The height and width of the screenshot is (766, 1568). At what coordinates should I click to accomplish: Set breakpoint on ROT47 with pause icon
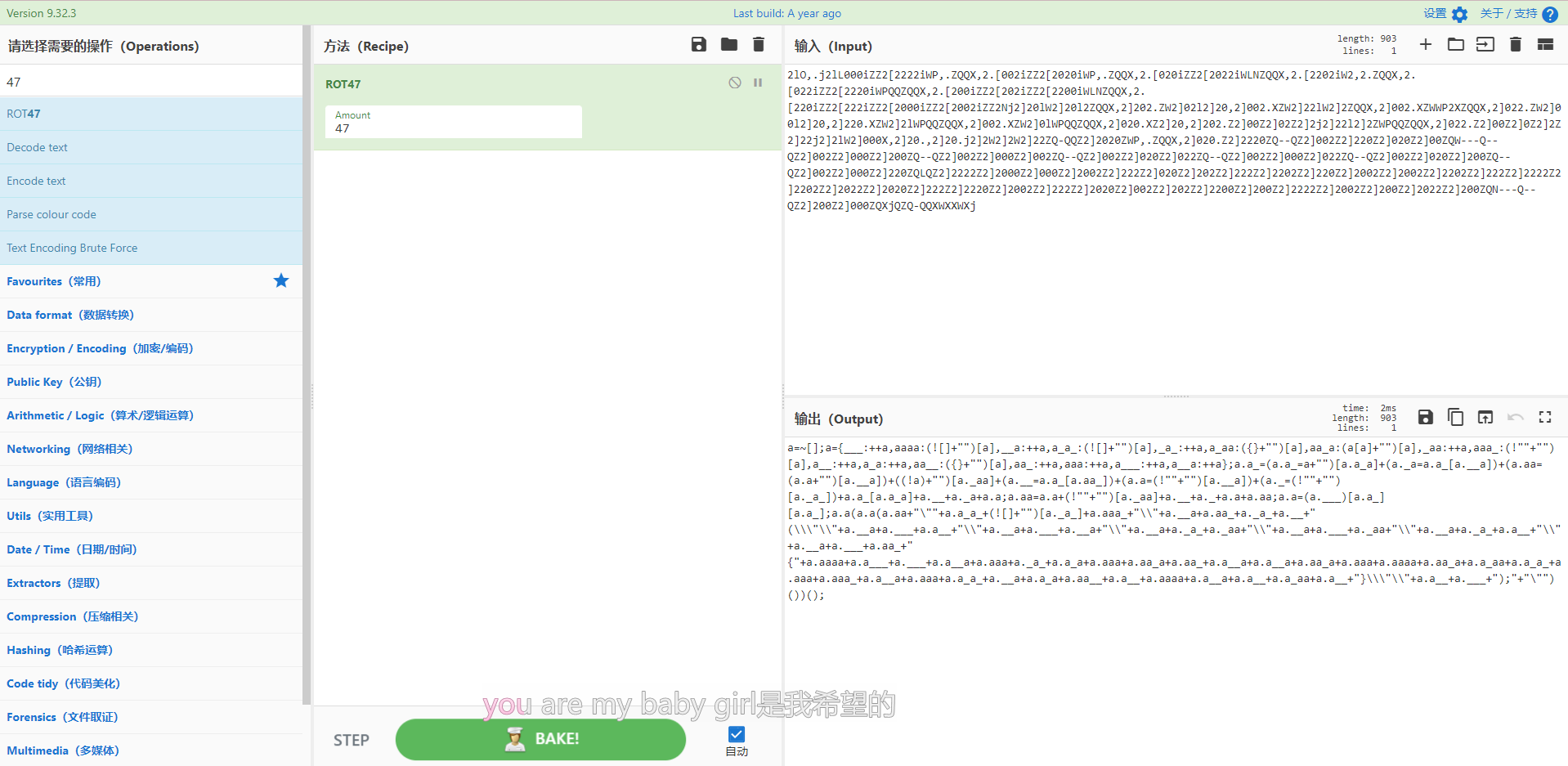(758, 83)
